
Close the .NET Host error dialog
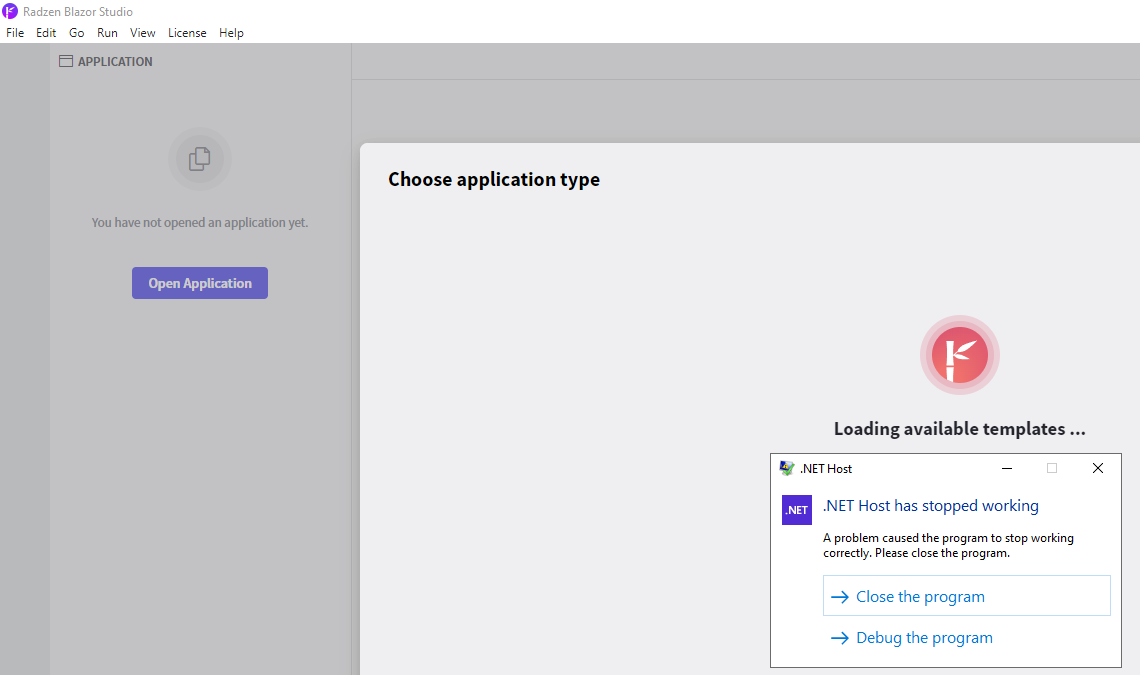coord(1098,468)
